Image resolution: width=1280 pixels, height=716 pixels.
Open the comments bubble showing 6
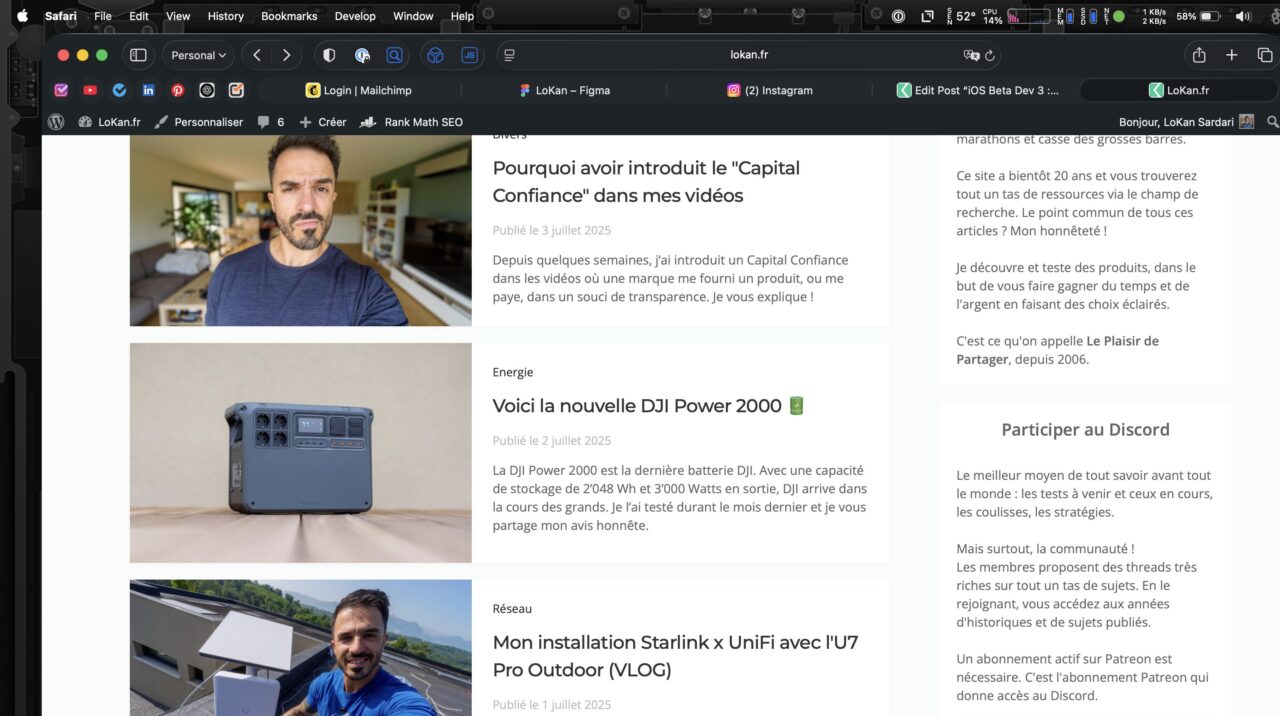pyautogui.click(x=271, y=122)
